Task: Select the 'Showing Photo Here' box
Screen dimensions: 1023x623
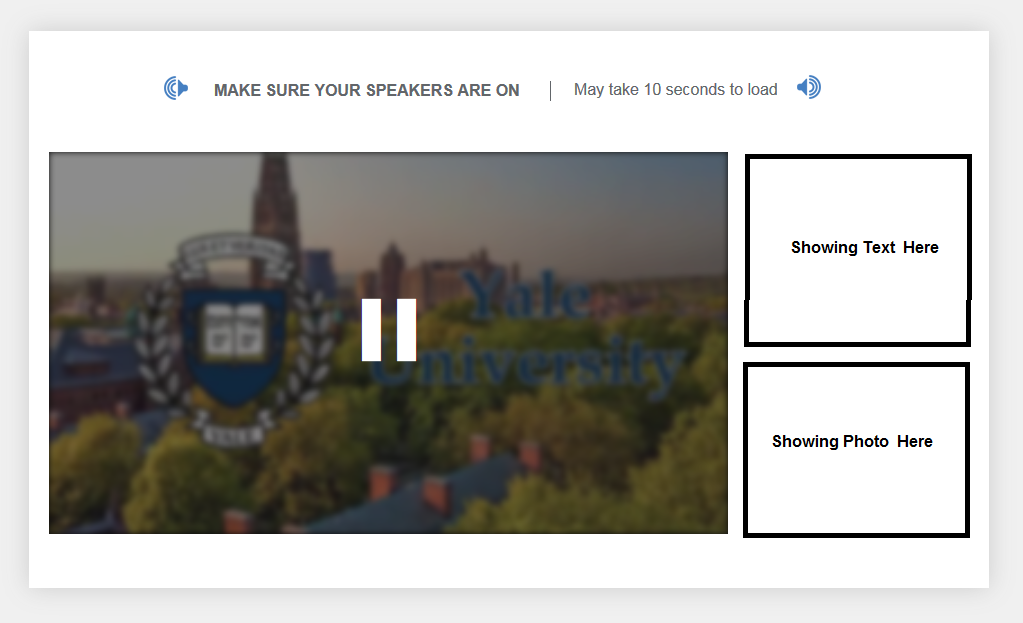Action: point(857,450)
